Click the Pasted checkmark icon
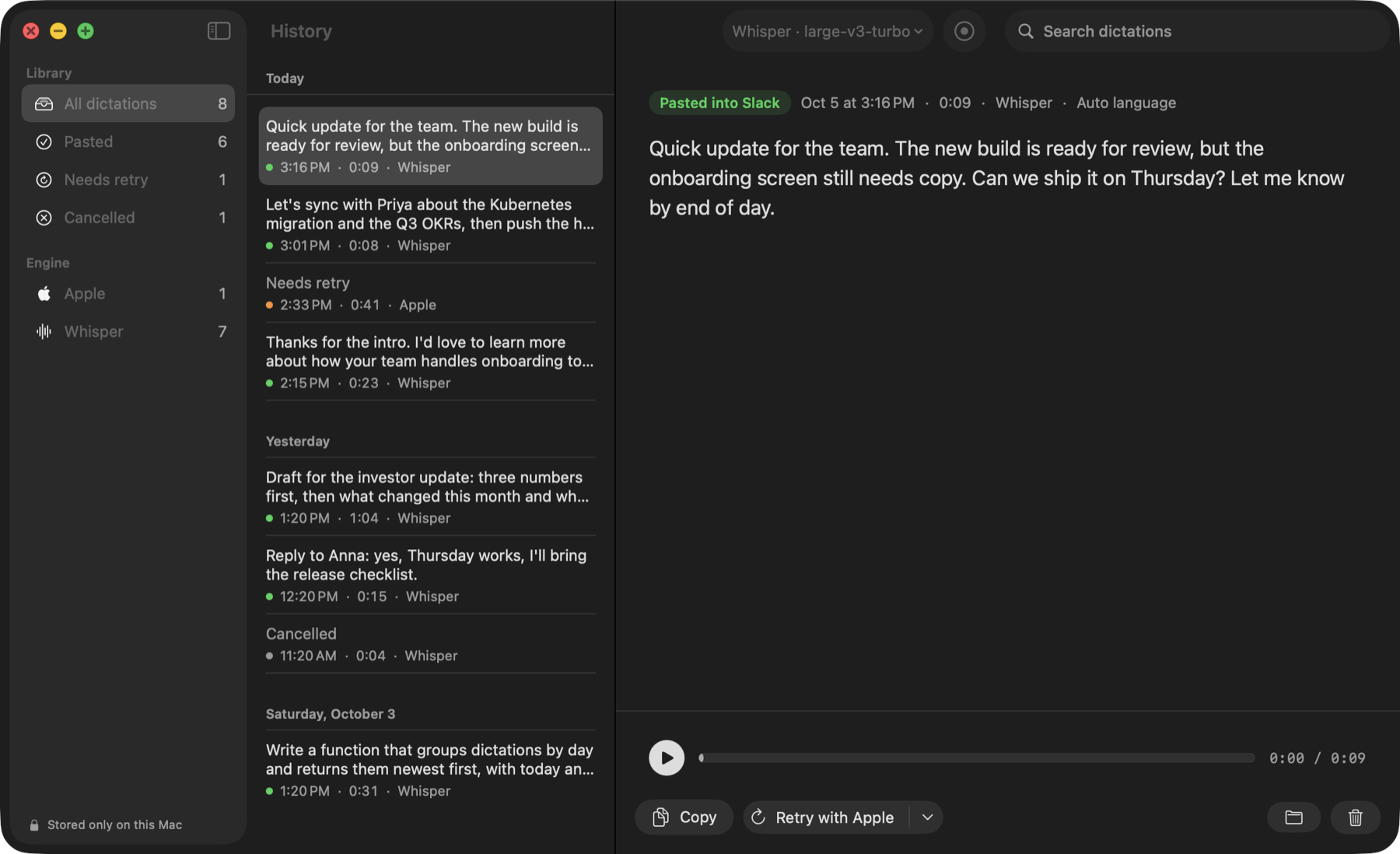Screen dimensions: 1400x854 click(44, 142)
